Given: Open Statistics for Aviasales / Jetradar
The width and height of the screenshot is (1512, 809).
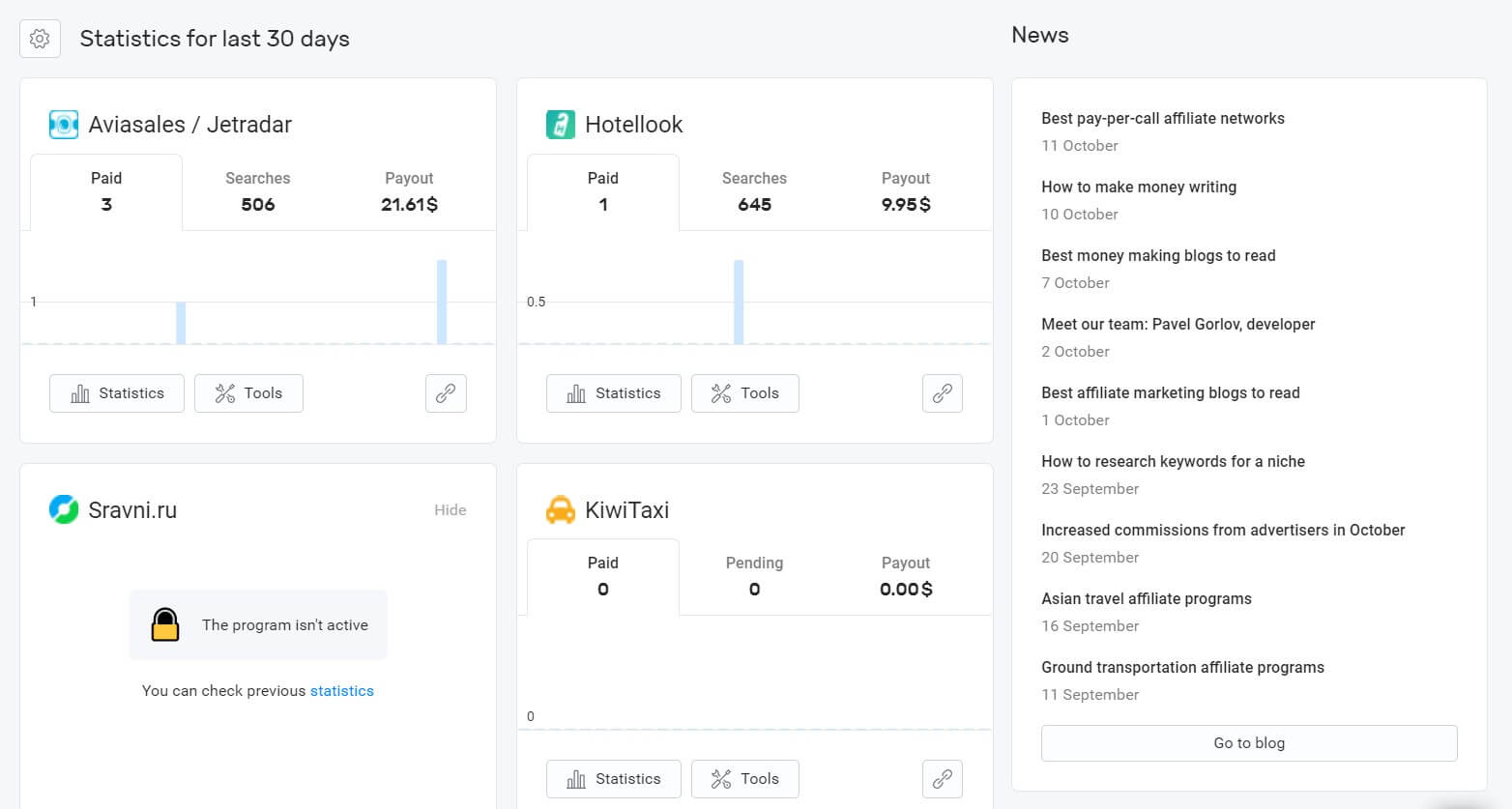Looking at the screenshot, I should (116, 393).
